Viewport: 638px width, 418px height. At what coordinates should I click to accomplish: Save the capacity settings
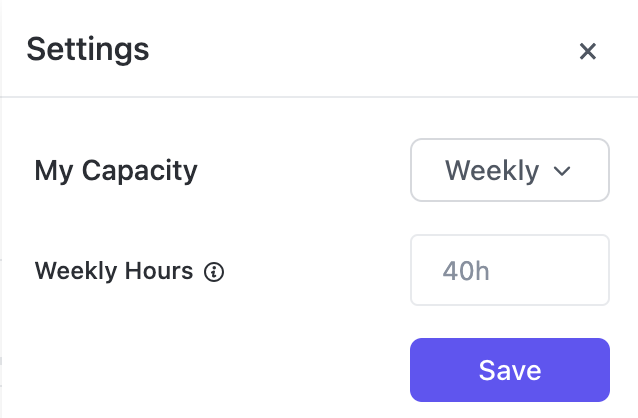[509, 370]
